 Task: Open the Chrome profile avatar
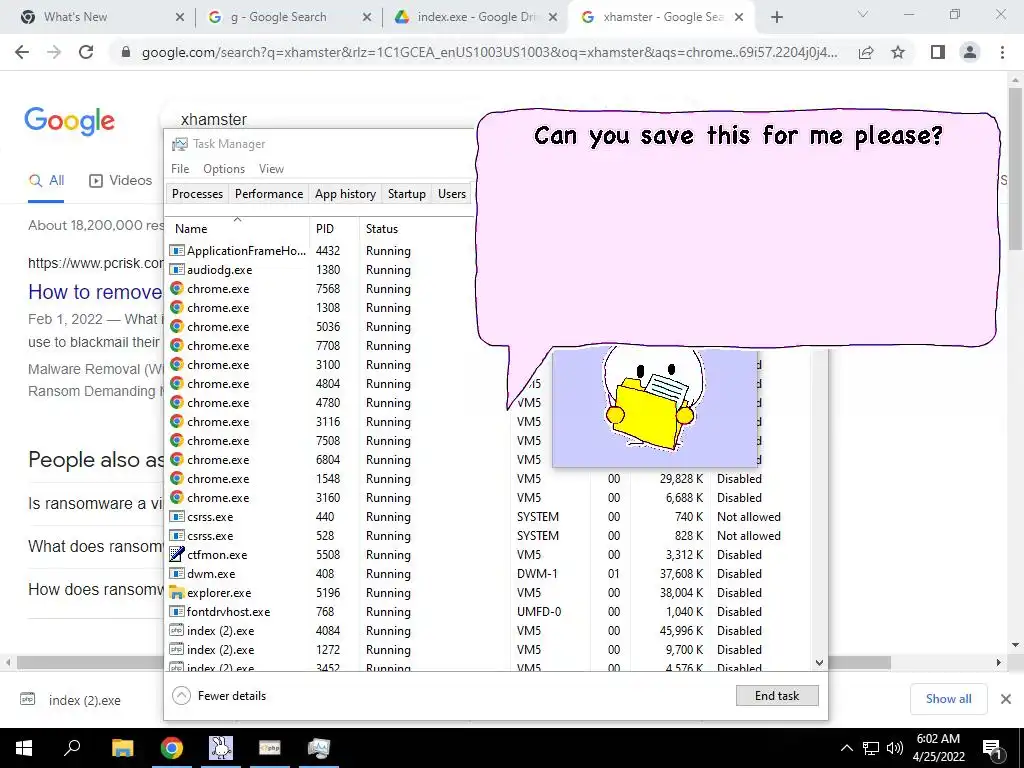[970, 52]
